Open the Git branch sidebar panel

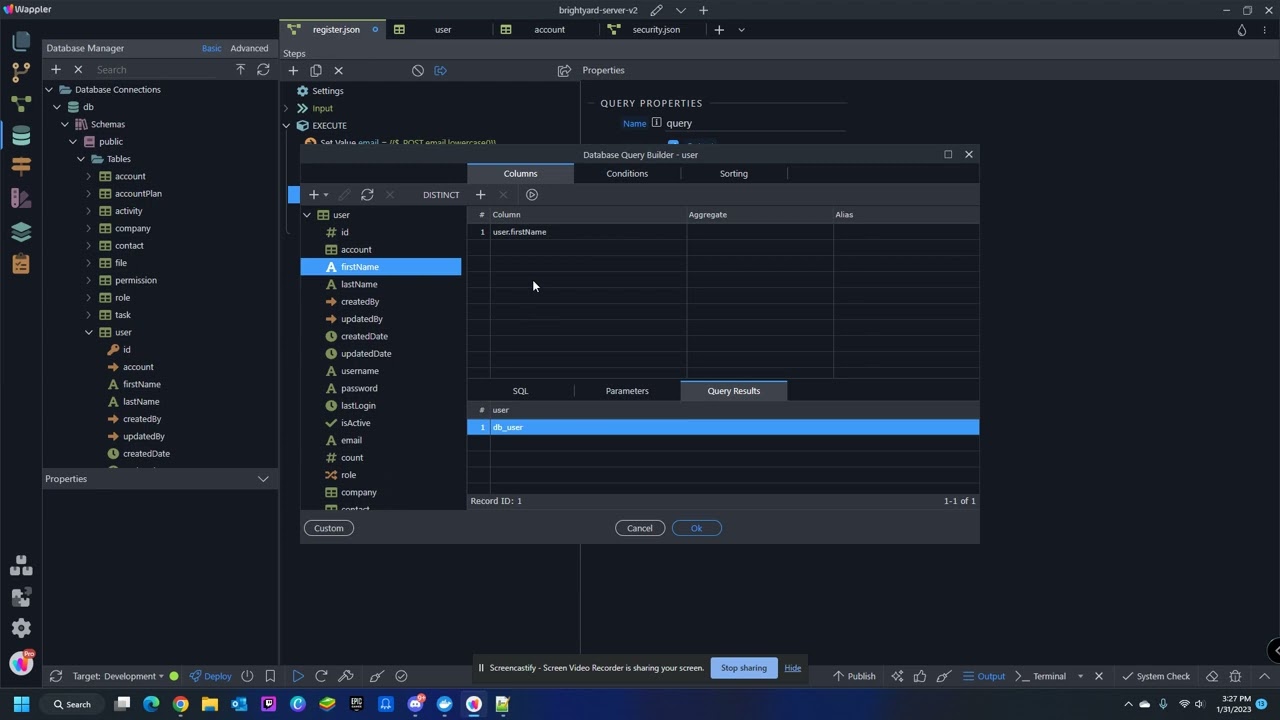coord(21,72)
